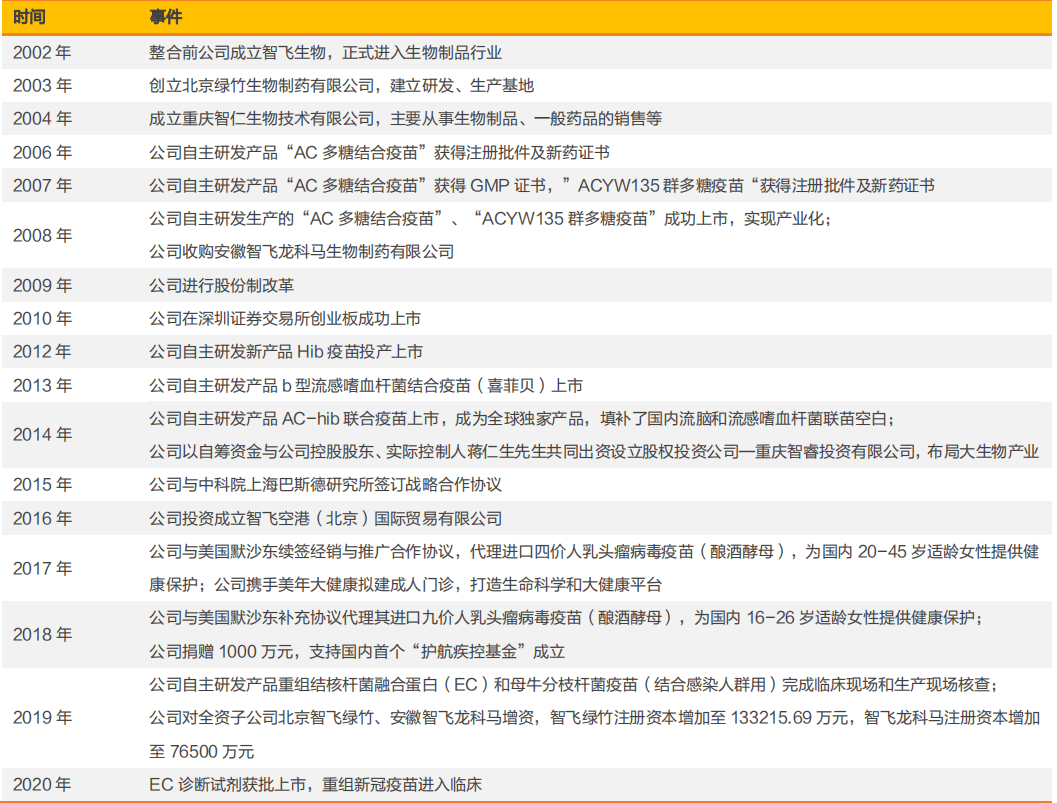
Task: Select the 公司捐赠 1000 万元 event line
Action: tap(357, 652)
